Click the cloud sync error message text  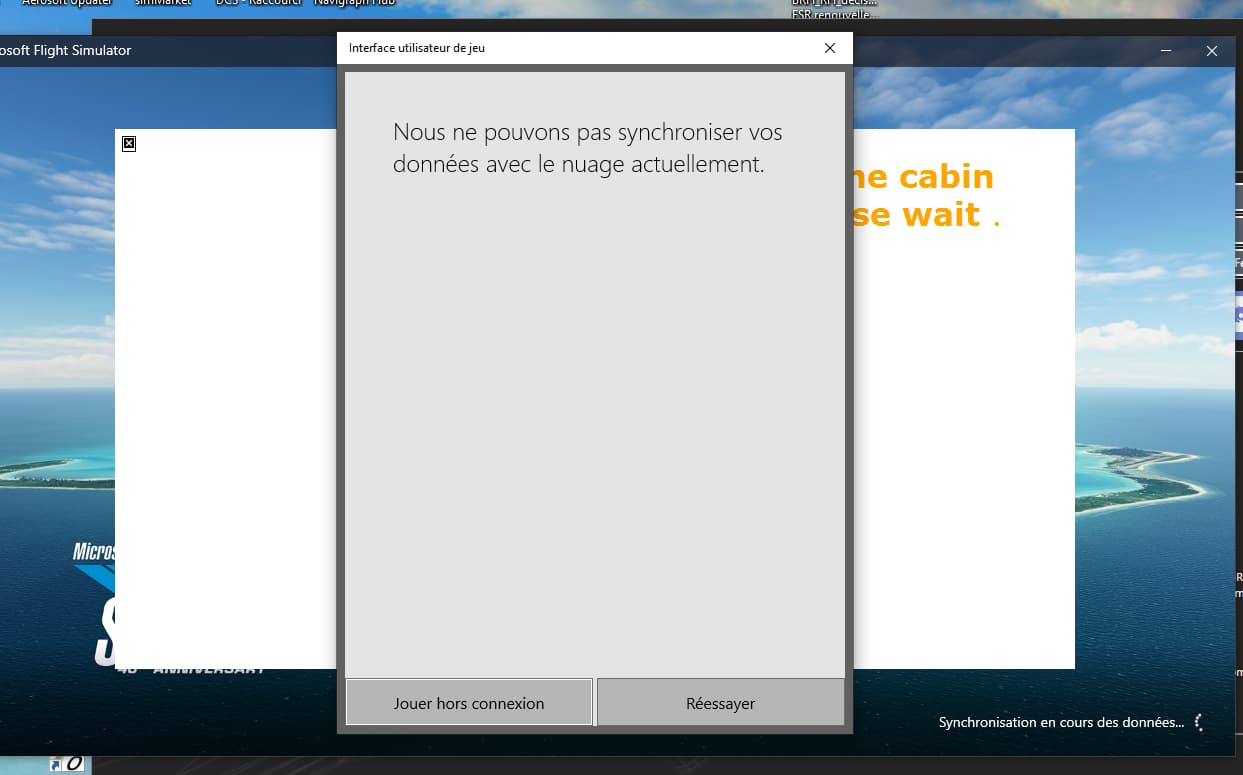pos(588,148)
